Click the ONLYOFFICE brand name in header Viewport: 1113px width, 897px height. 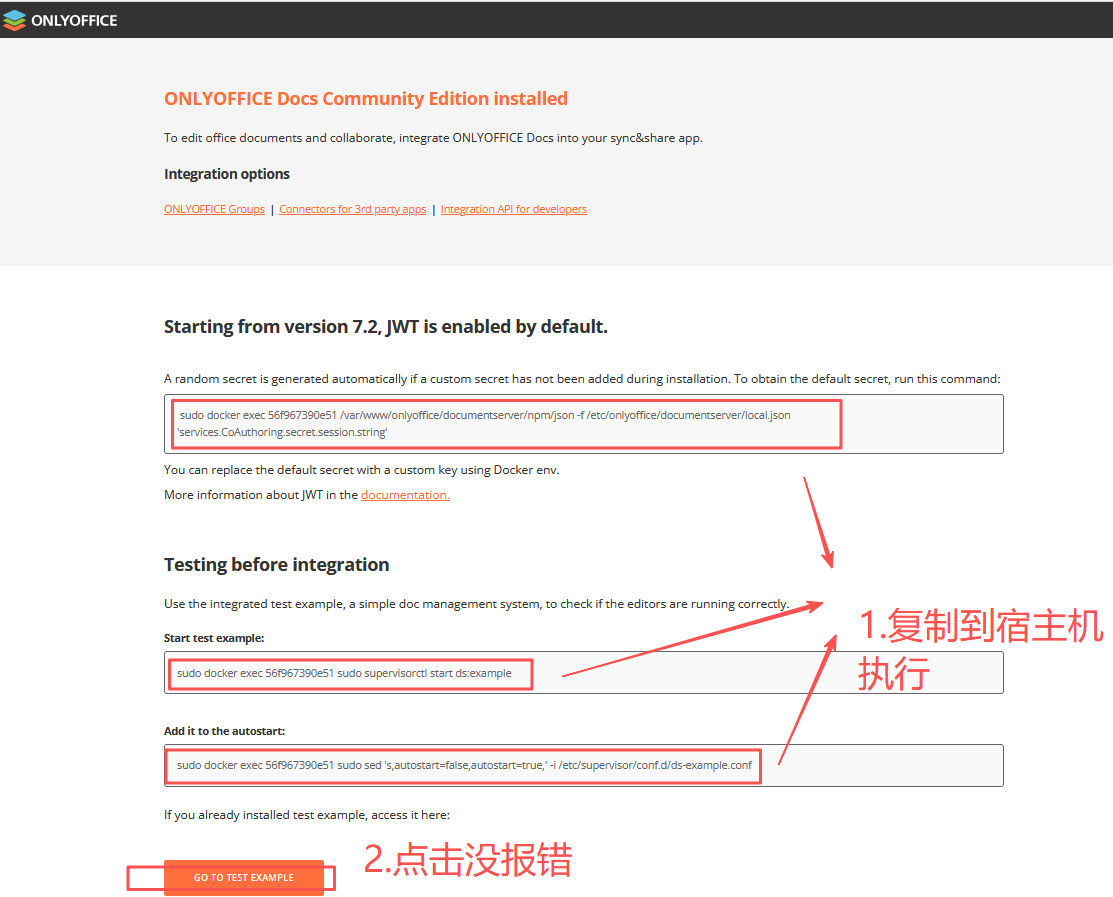(x=74, y=20)
